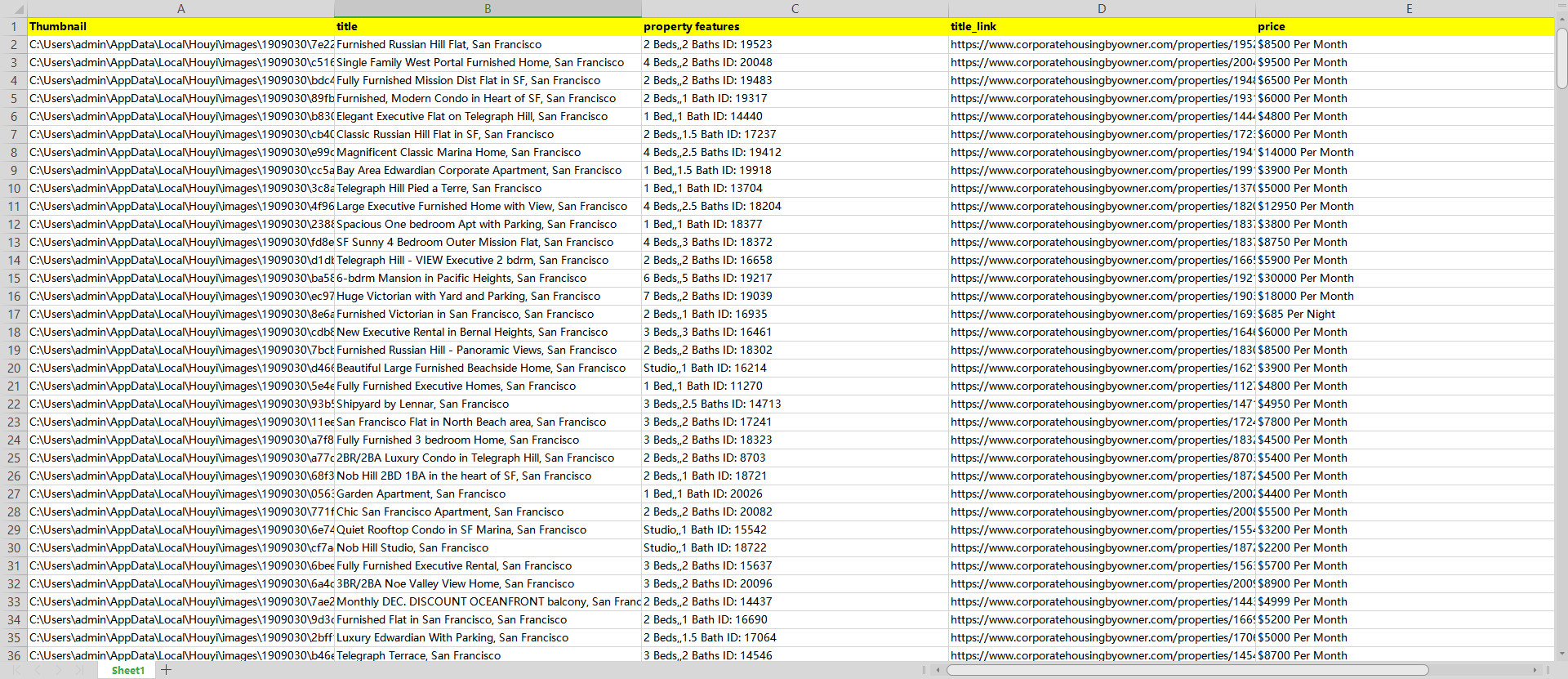
Task: Select cell 'Quiet Rooftop Condo in SF Marina'
Action: point(488,529)
